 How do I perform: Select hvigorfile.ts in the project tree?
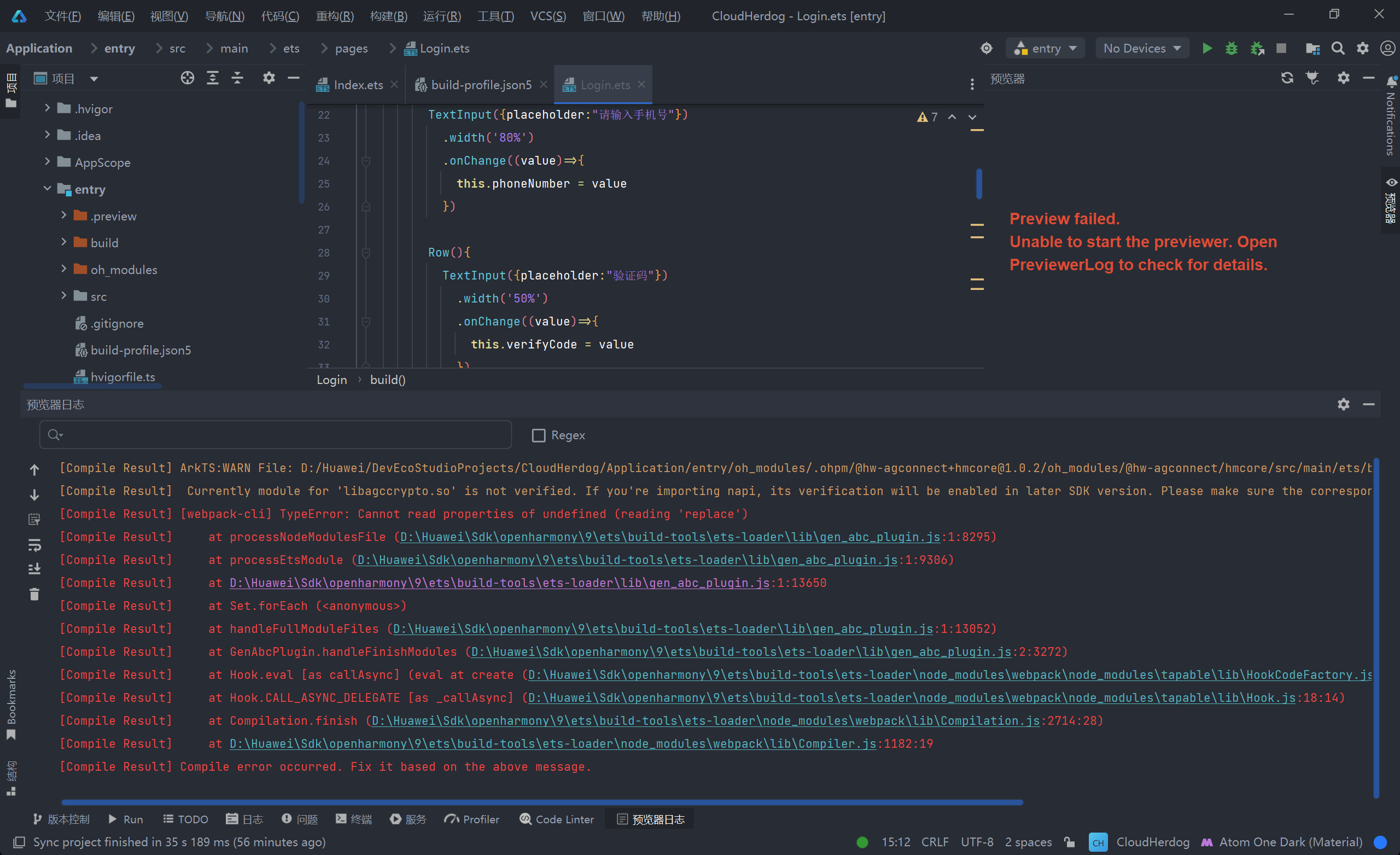click(x=122, y=376)
